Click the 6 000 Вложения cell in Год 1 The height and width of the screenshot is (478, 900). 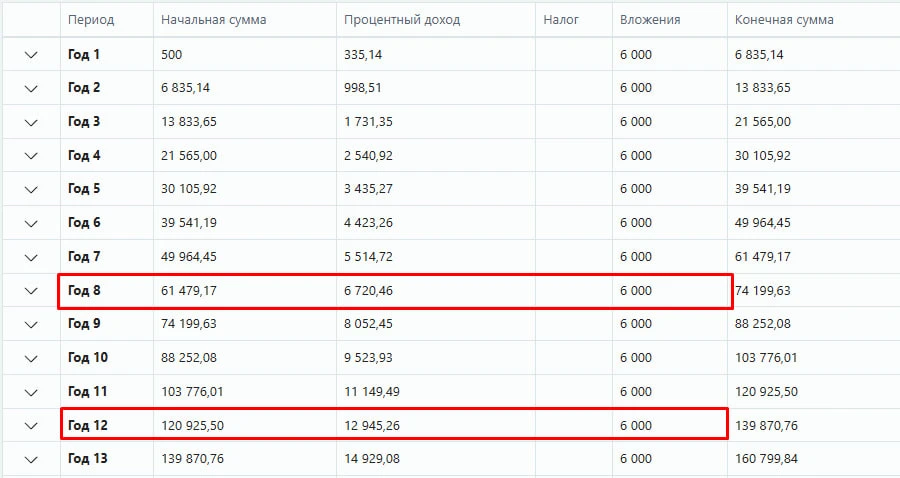pyautogui.click(x=636, y=55)
